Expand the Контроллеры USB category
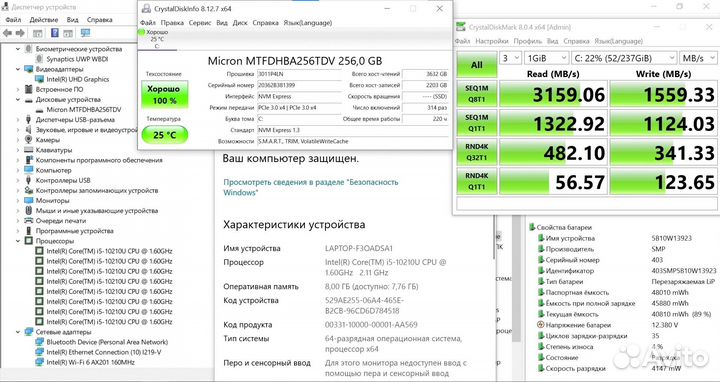Image resolution: width=720 pixels, height=382 pixels. (x=18, y=180)
